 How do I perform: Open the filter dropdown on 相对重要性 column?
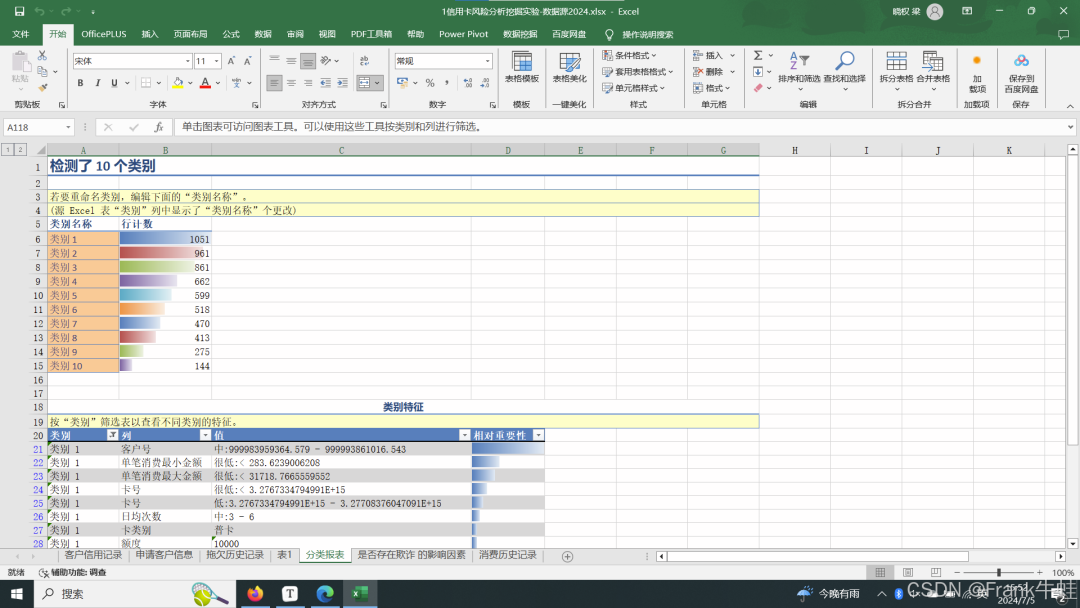(x=538, y=435)
